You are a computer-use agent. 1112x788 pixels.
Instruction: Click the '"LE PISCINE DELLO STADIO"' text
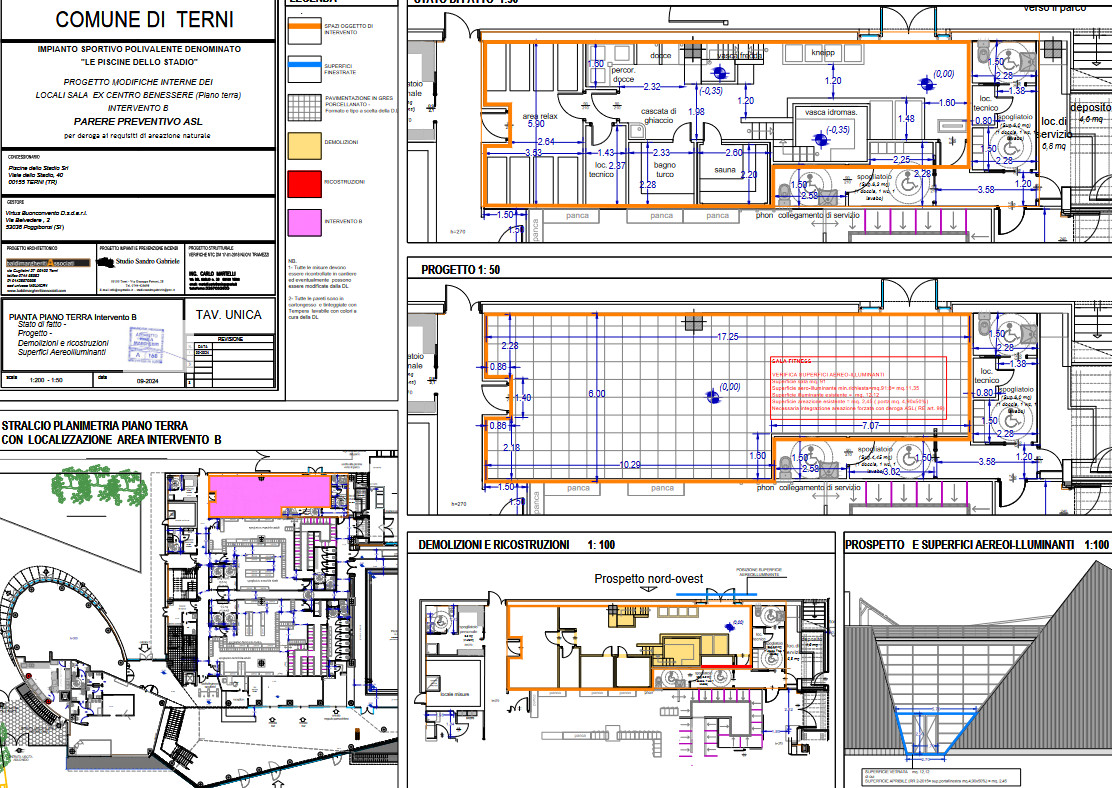tap(139, 62)
